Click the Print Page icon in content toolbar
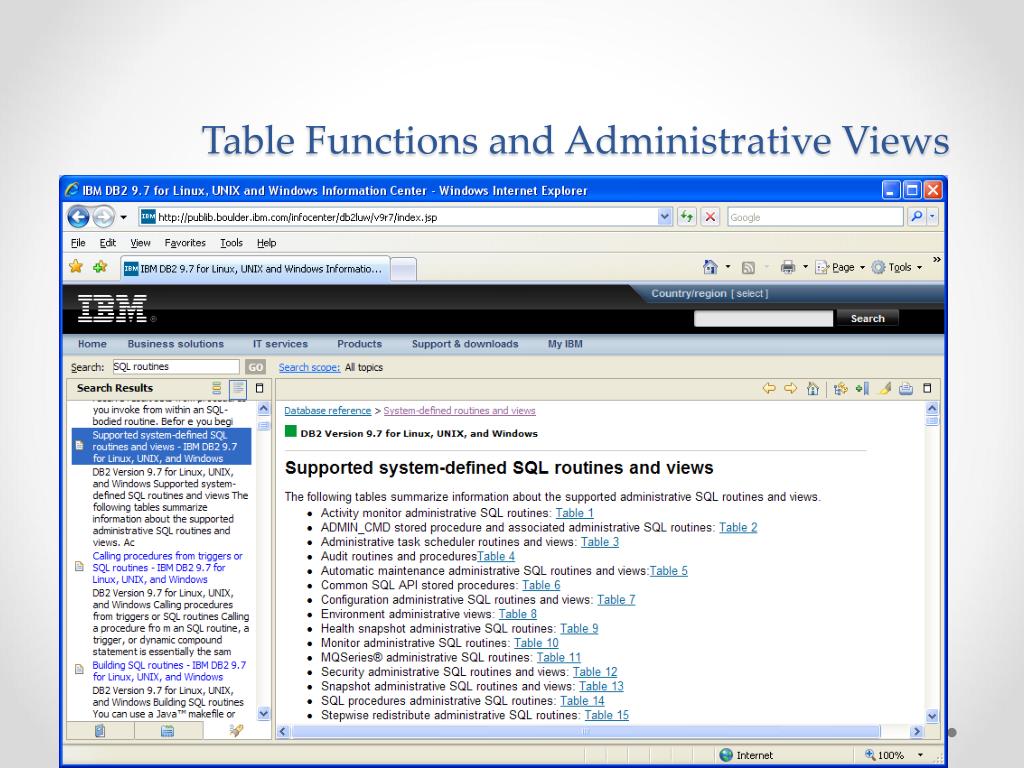The image size is (1024, 768). pos(906,389)
